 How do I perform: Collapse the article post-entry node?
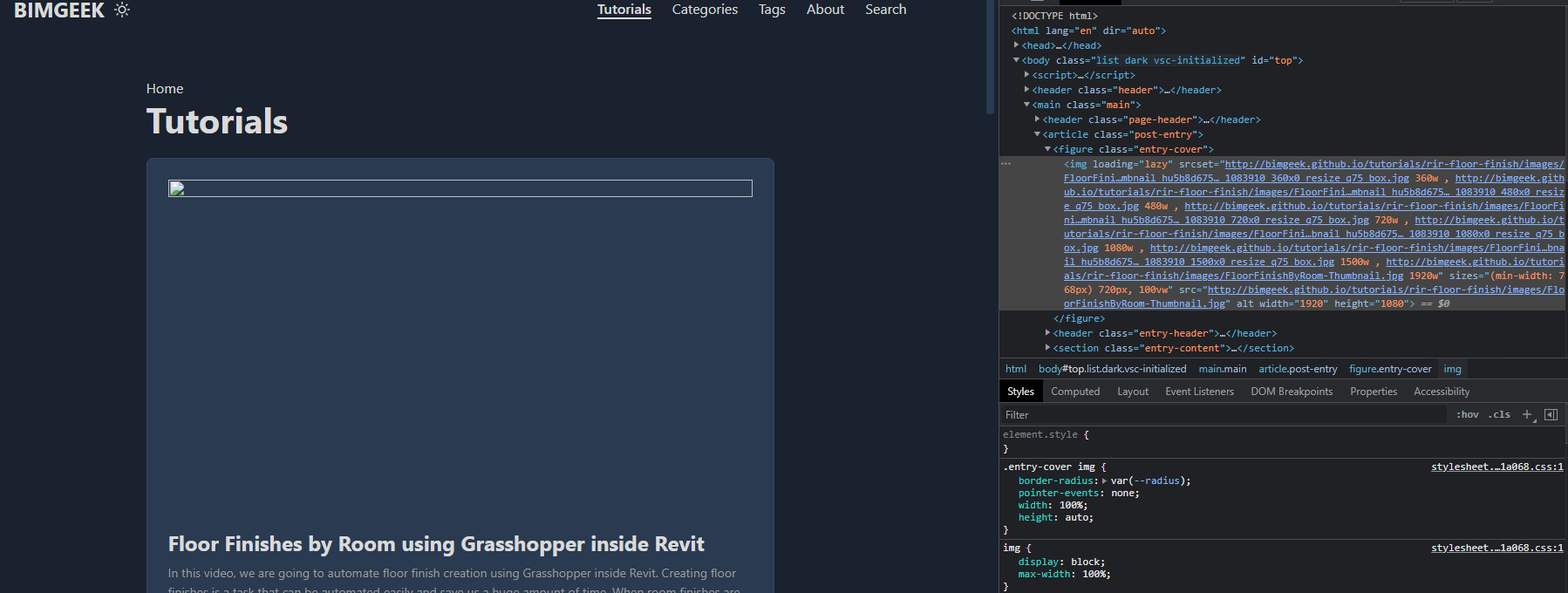[1038, 134]
